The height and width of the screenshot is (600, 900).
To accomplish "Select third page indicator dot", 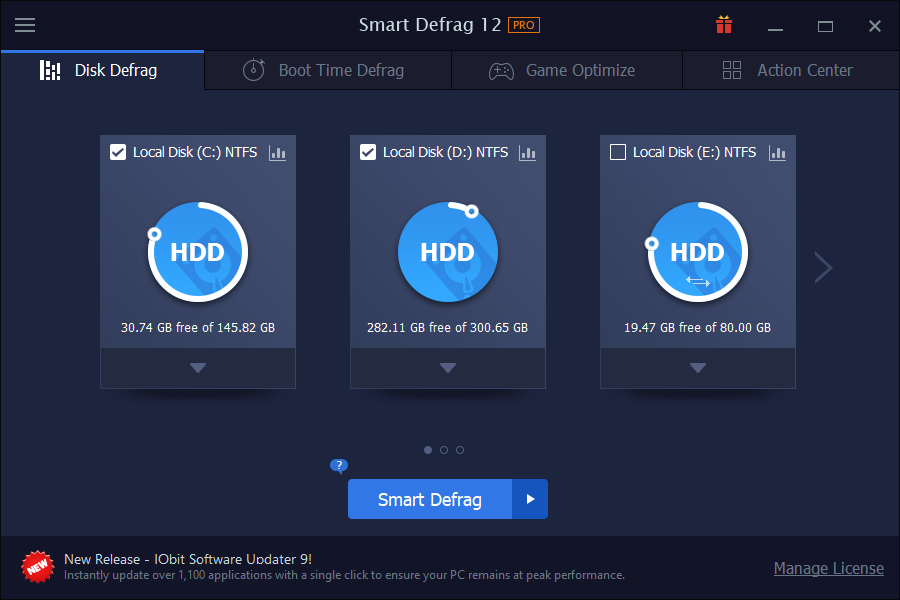I will point(460,450).
